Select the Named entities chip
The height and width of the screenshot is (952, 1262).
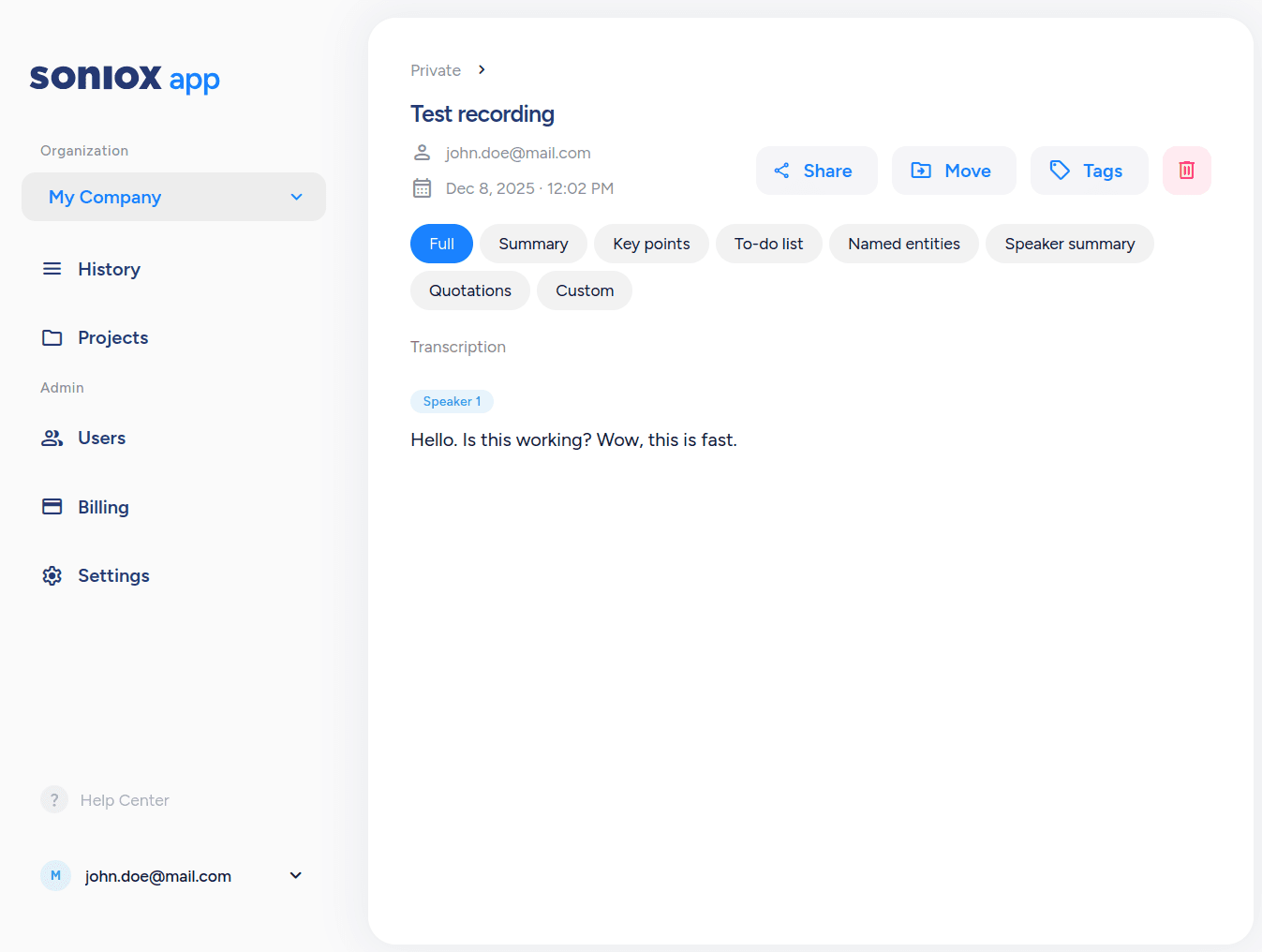[x=903, y=244]
